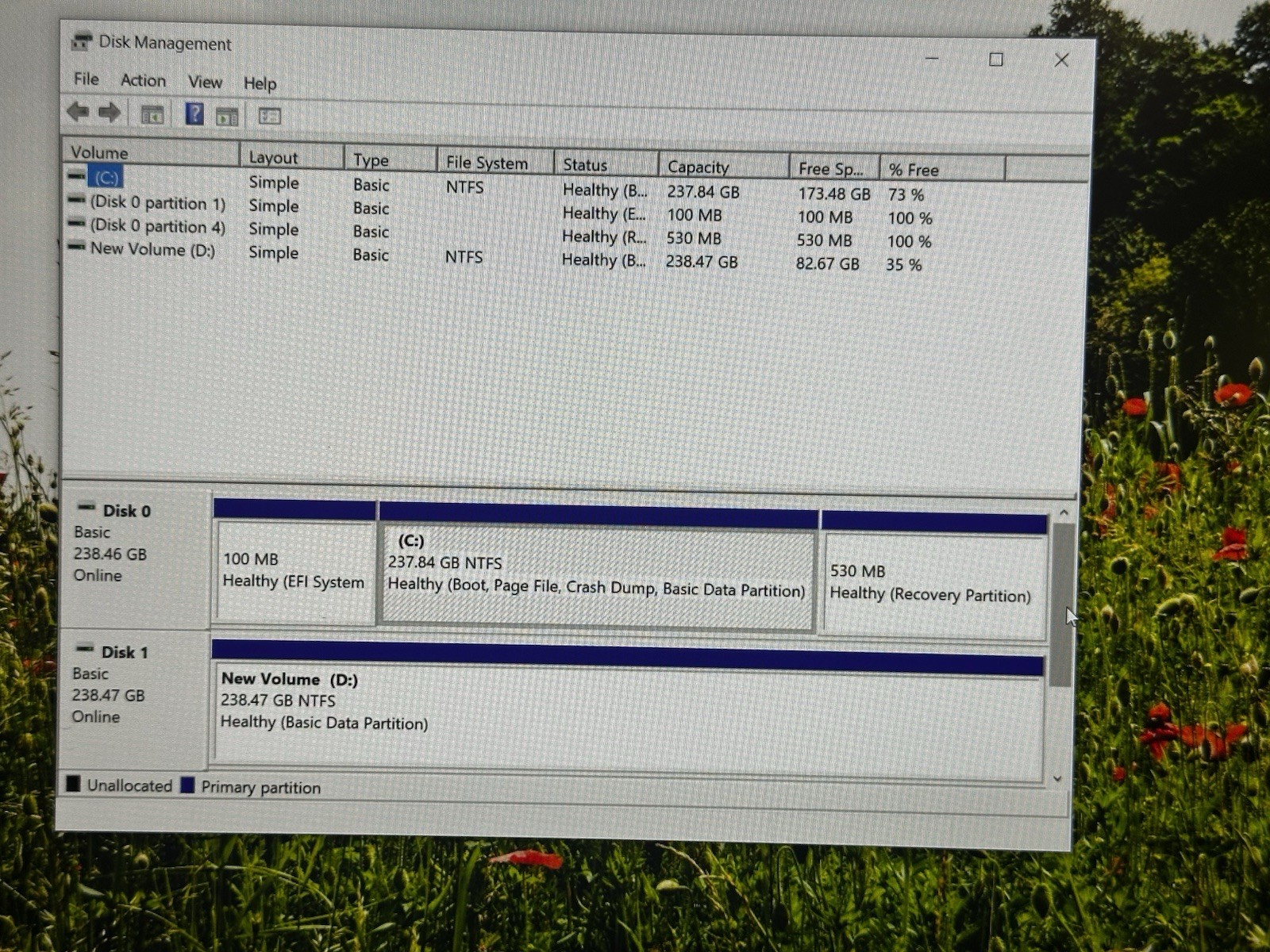Click the disk icon next to Disk 1
The height and width of the screenshot is (952, 1270).
pos(85,649)
